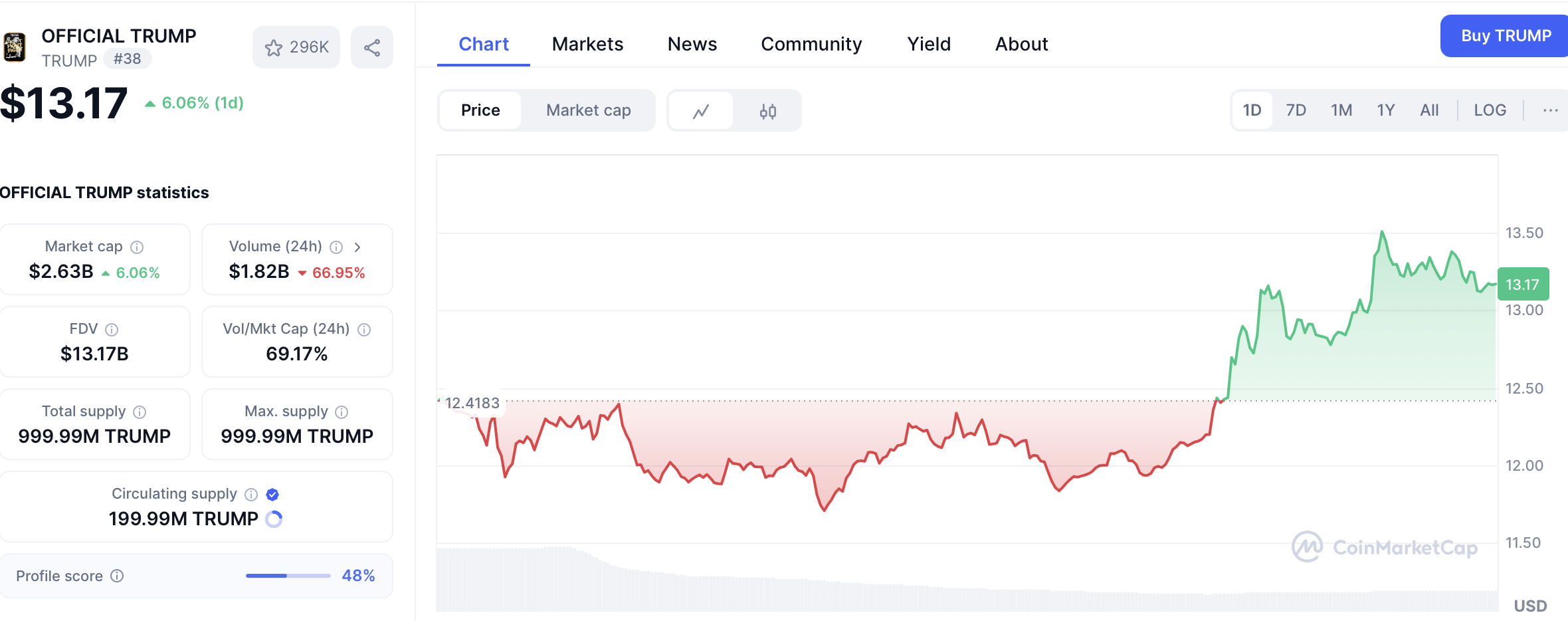
Task: Add TRUMP to watchlist via star icon
Action: (x=274, y=47)
